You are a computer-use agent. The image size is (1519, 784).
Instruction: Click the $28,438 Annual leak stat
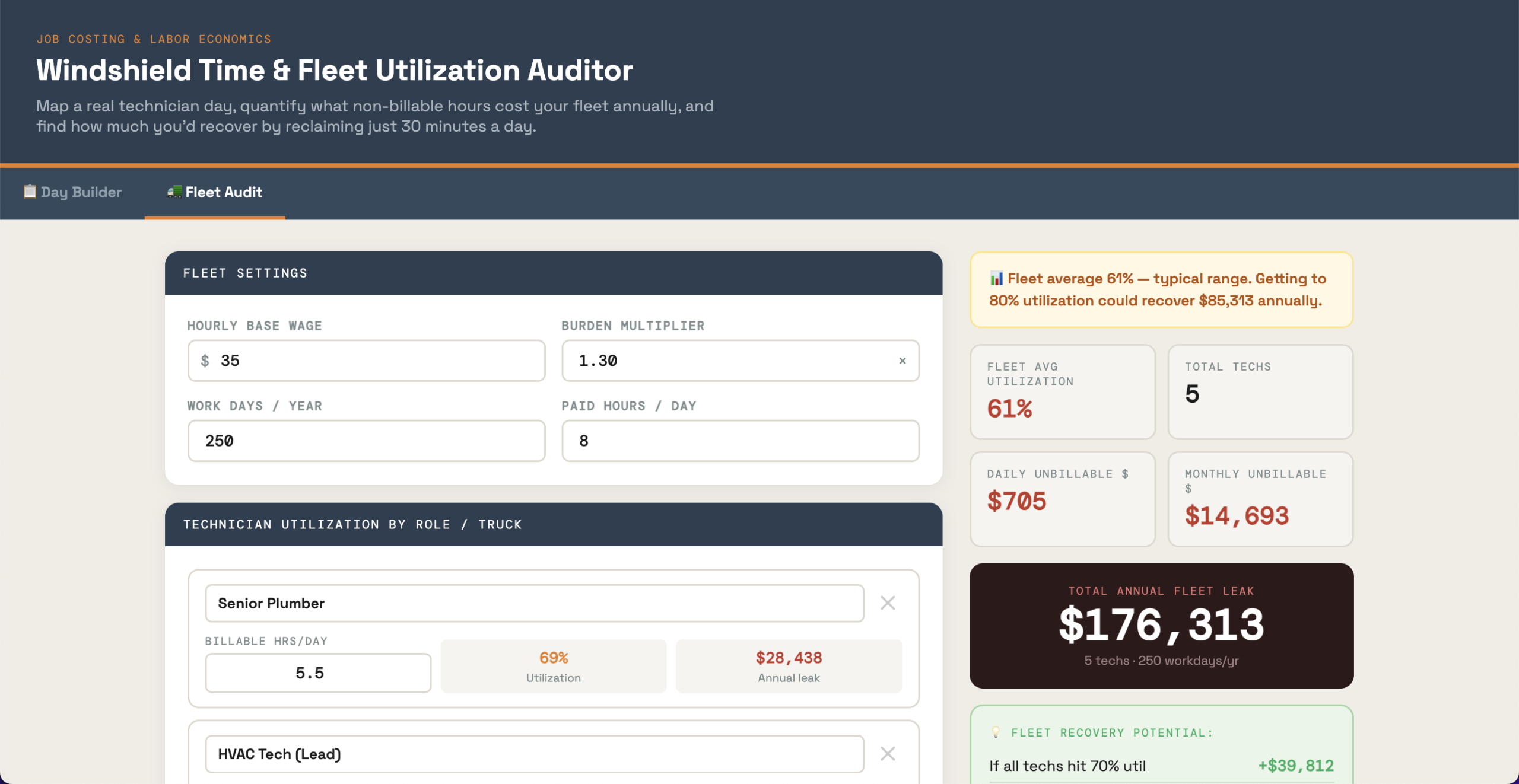tap(789, 666)
